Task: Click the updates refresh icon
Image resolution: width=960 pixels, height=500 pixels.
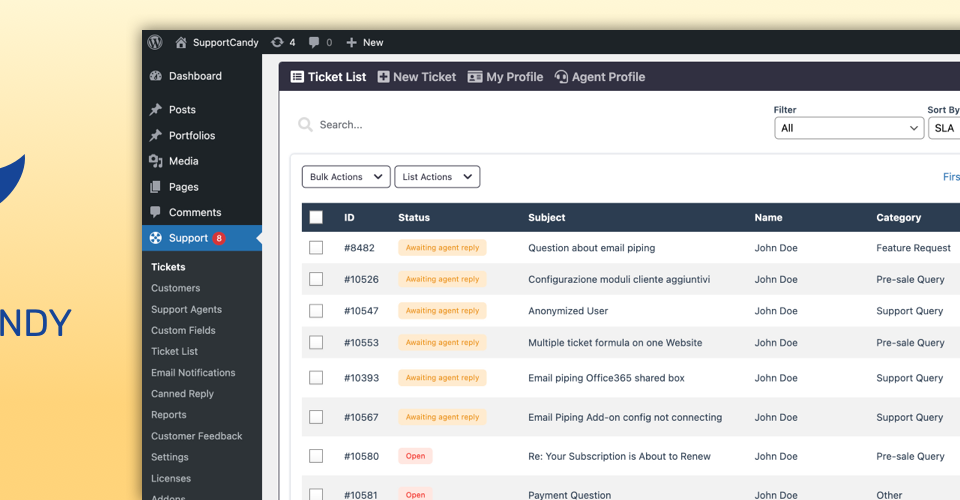Action: (277, 42)
